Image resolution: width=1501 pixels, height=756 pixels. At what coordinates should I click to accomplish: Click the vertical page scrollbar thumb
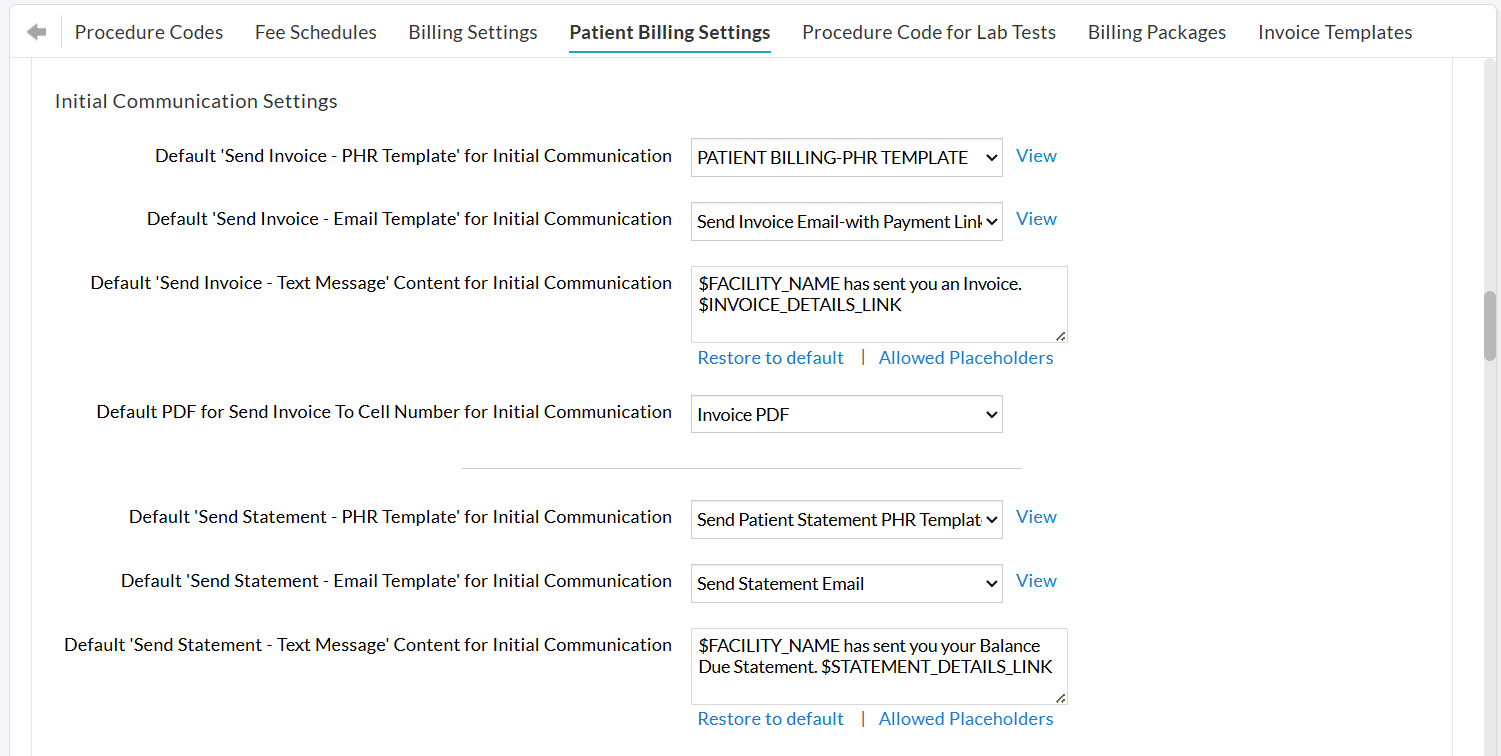pyautogui.click(x=1490, y=326)
